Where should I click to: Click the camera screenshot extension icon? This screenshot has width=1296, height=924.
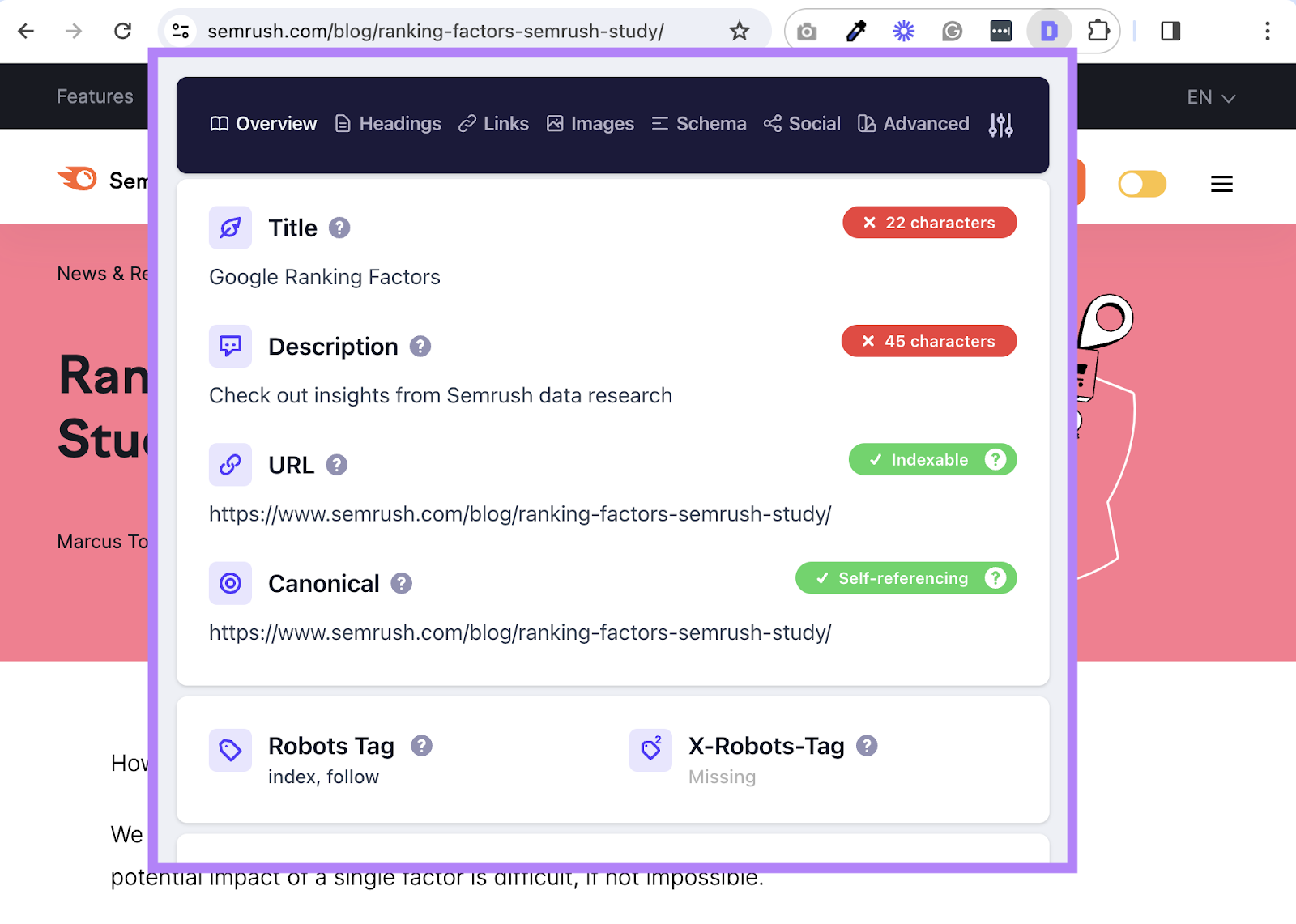click(806, 31)
